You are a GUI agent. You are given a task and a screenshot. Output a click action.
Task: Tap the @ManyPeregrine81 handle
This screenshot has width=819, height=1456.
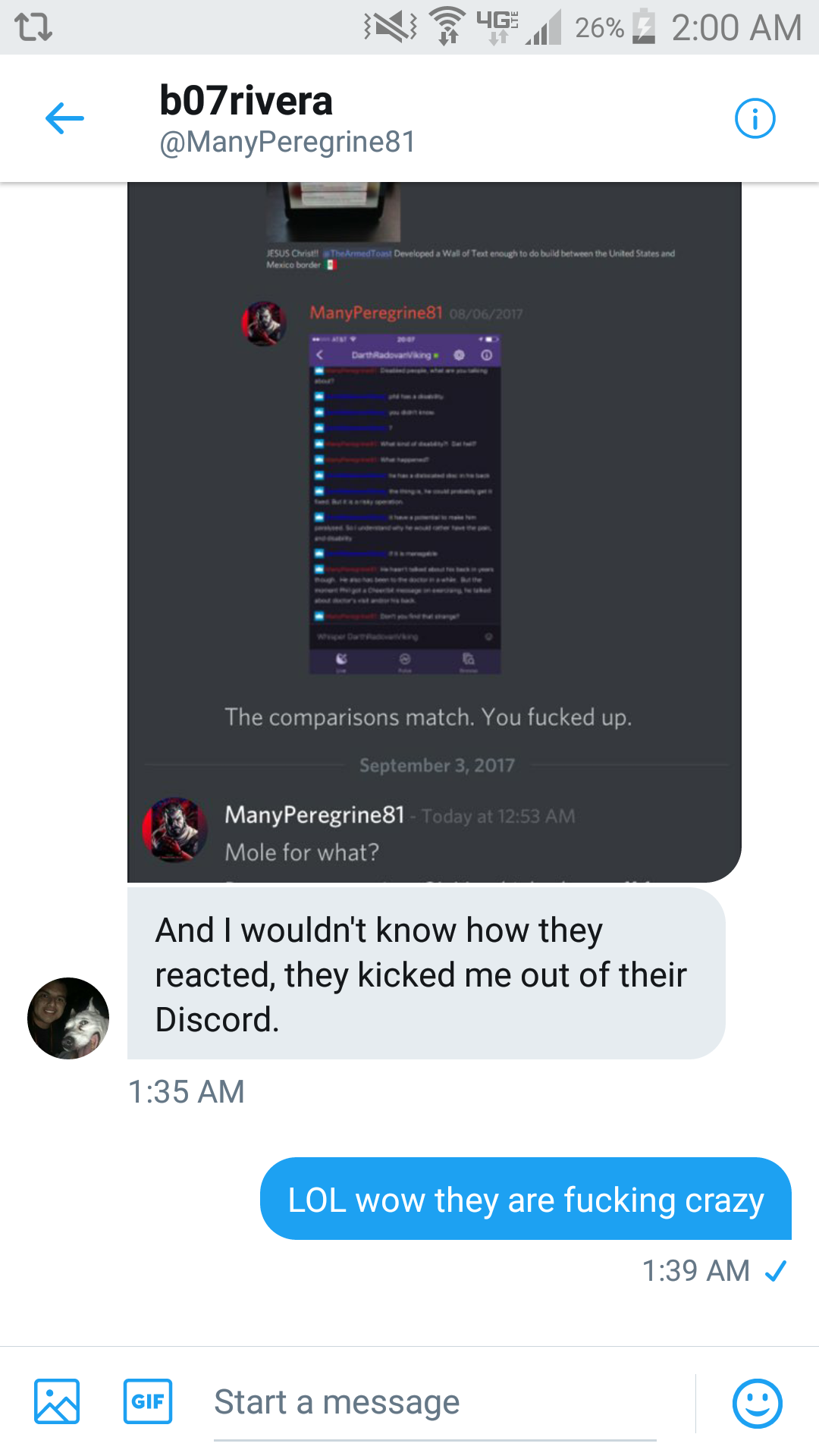tap(287, 142)
